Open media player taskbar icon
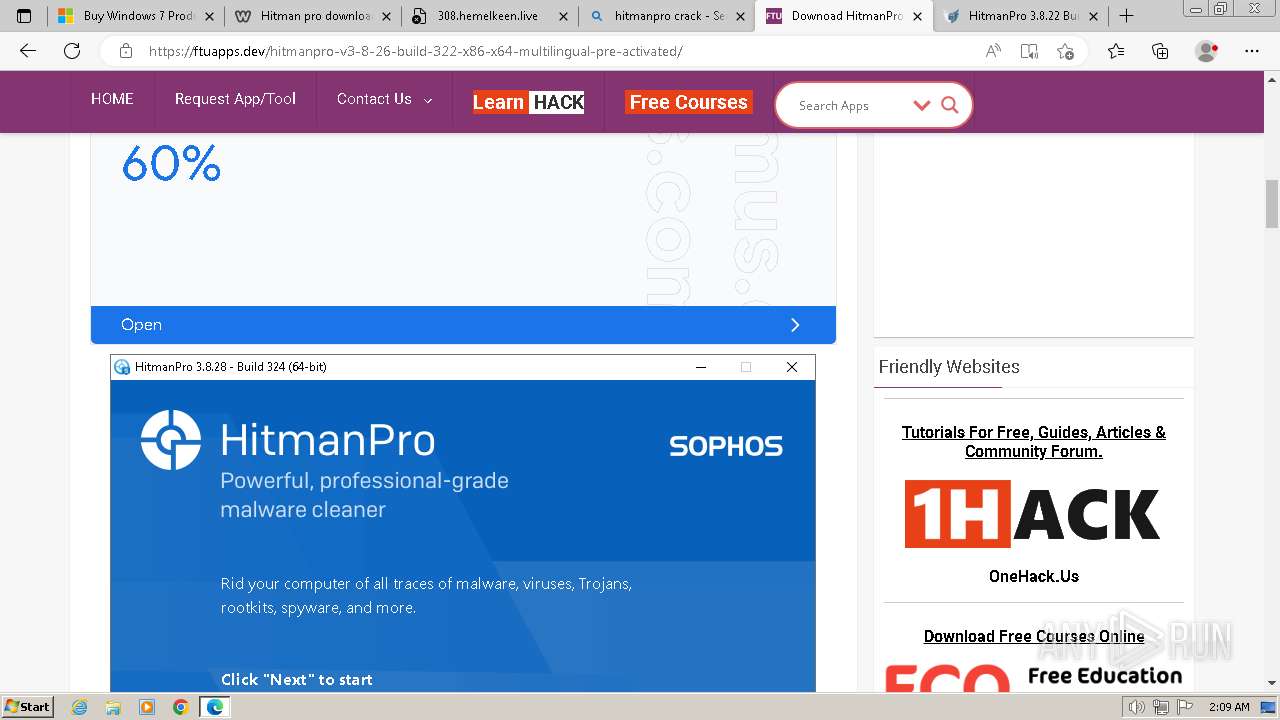The height and width of the screenshot is (720, 1280). click(147, 707)
